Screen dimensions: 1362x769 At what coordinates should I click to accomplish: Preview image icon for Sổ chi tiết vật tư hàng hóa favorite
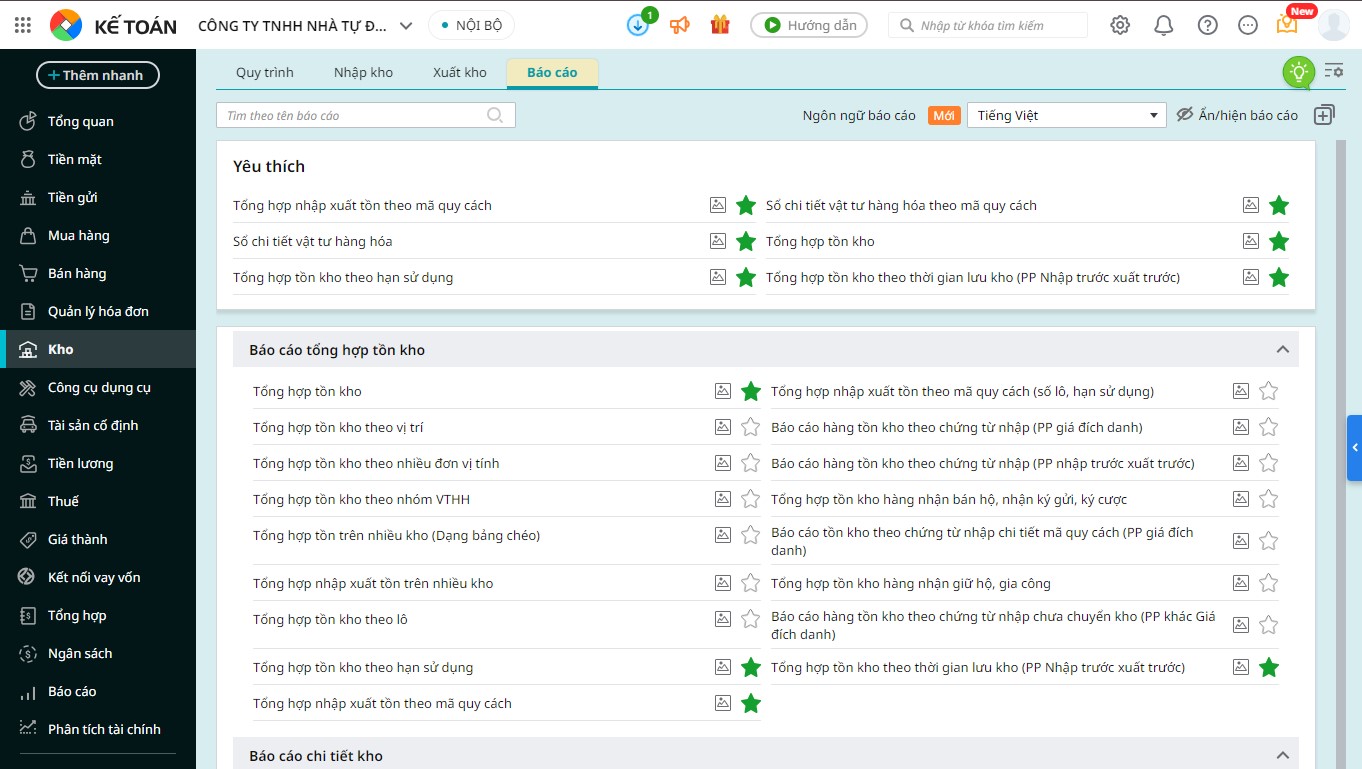(718, 241)
